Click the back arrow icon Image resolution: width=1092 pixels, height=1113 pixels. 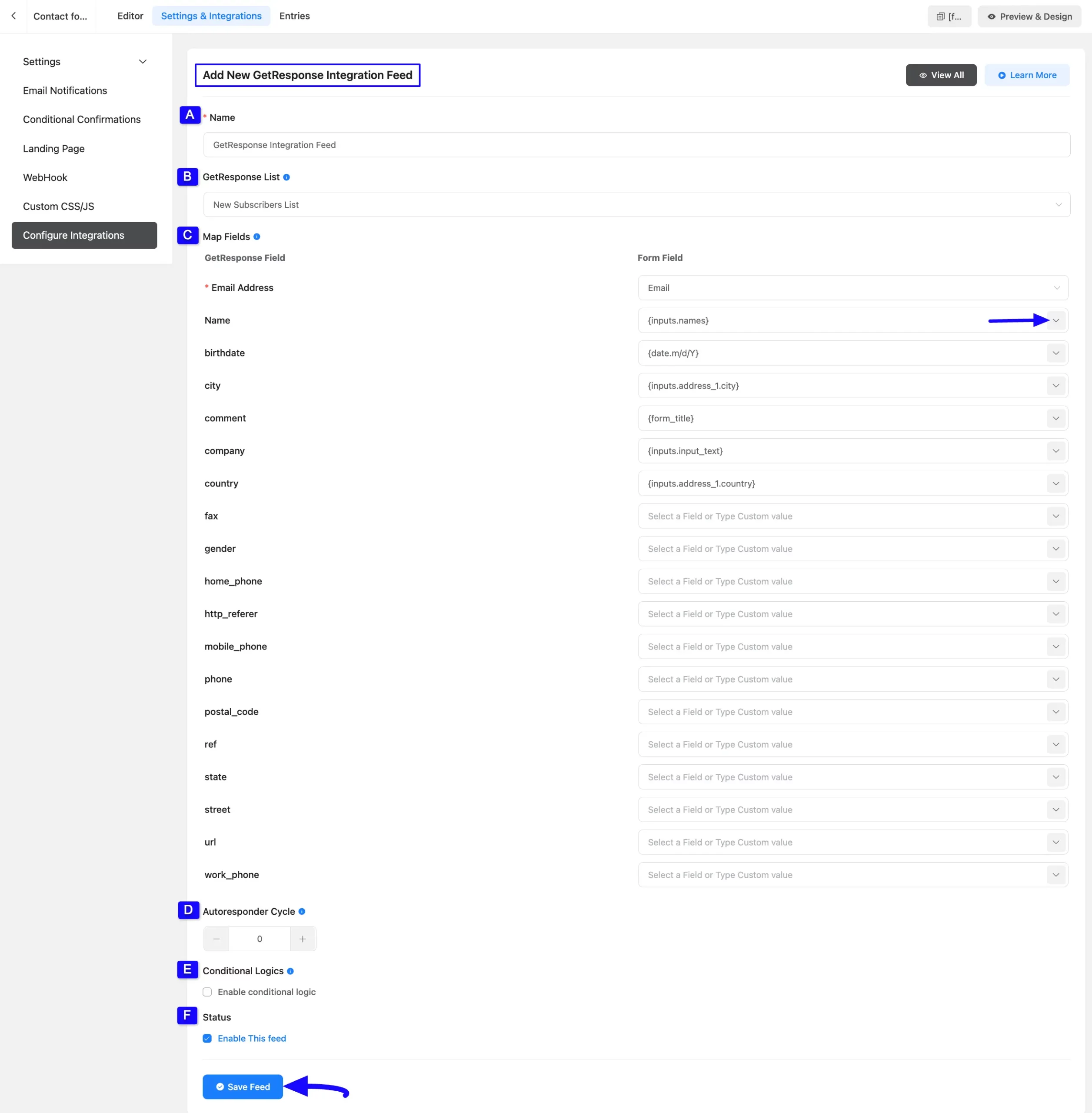click(14, 16)
